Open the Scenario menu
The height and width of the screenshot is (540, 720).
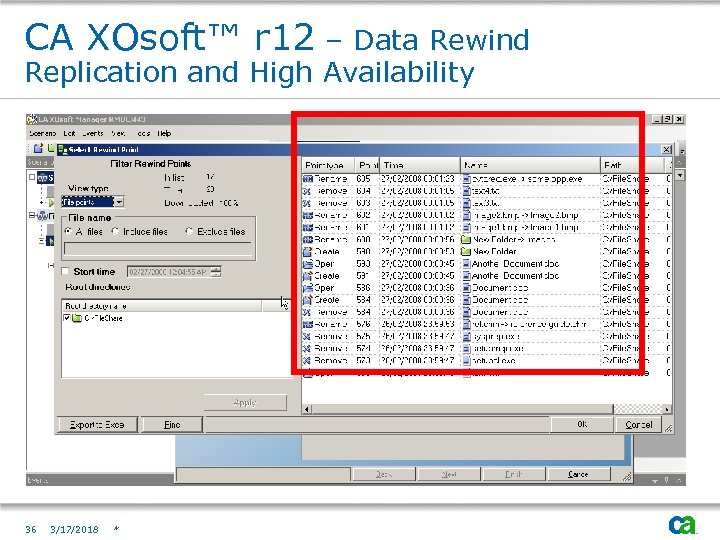[42, 134]
